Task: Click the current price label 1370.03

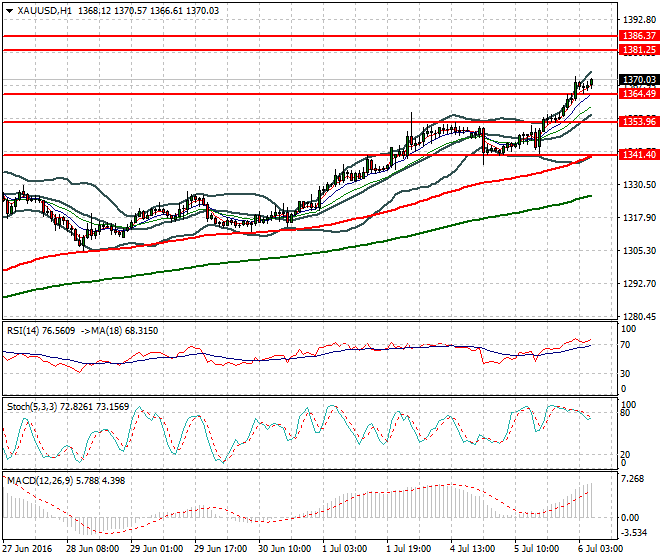Action: pos(639,80)
